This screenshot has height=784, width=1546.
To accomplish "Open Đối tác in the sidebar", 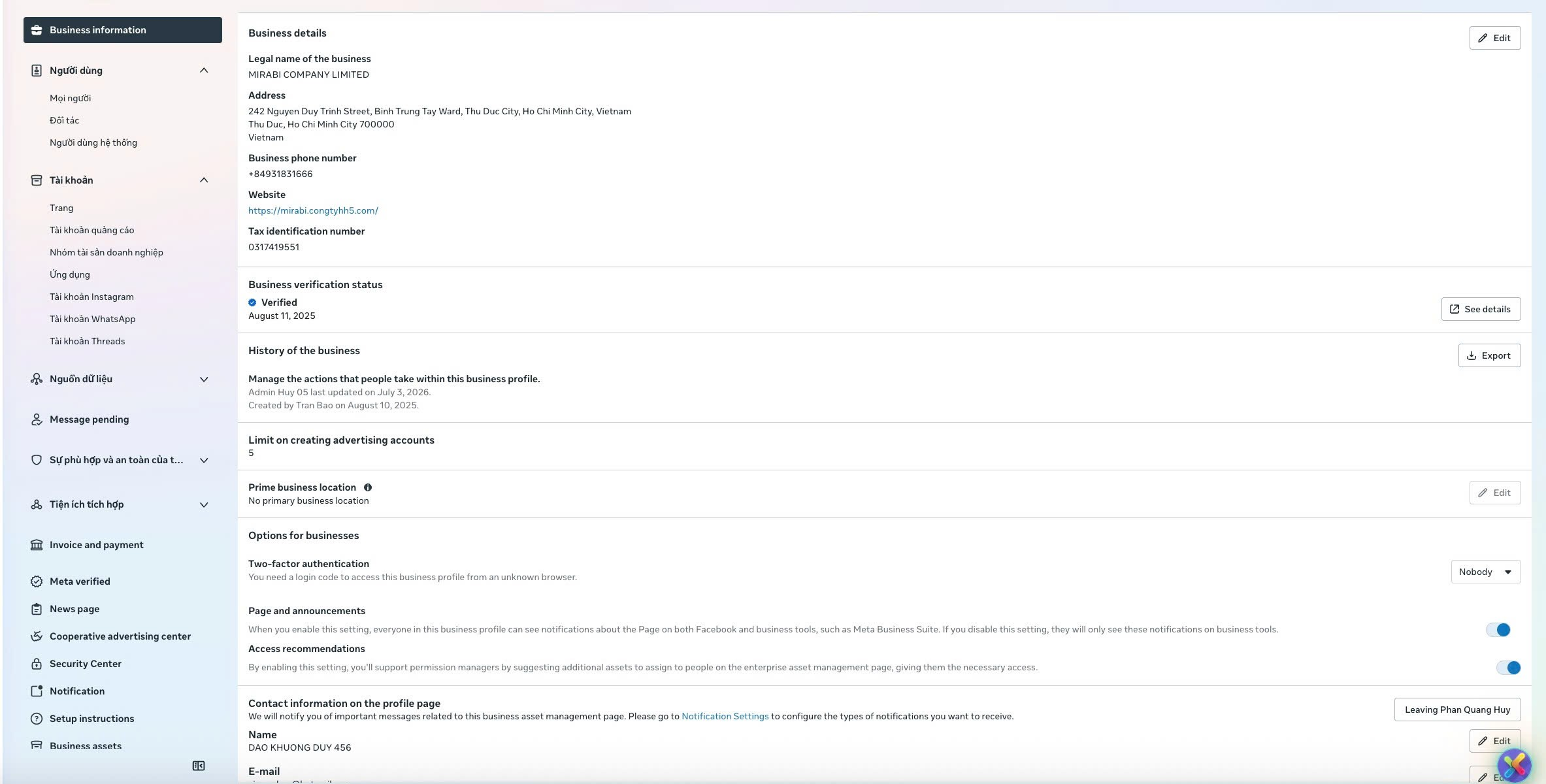I will [x=65, y=120].
